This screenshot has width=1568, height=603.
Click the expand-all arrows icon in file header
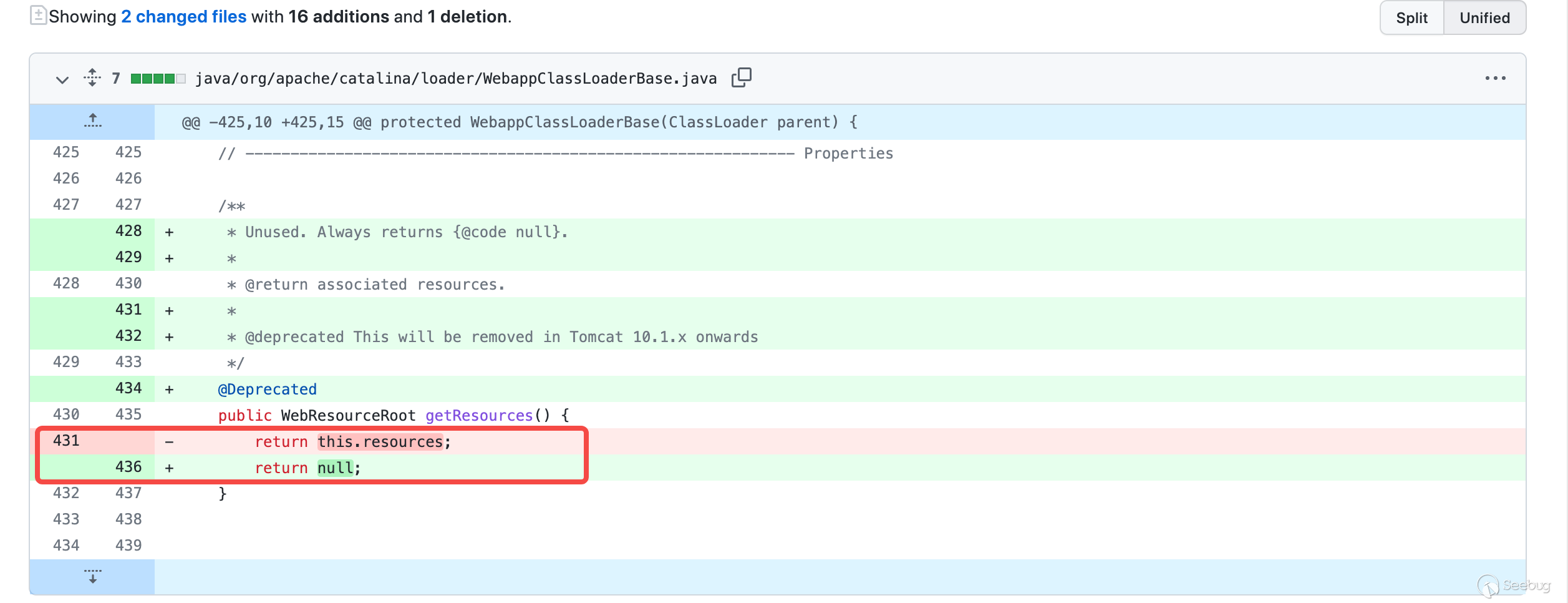tap(92, 77)
